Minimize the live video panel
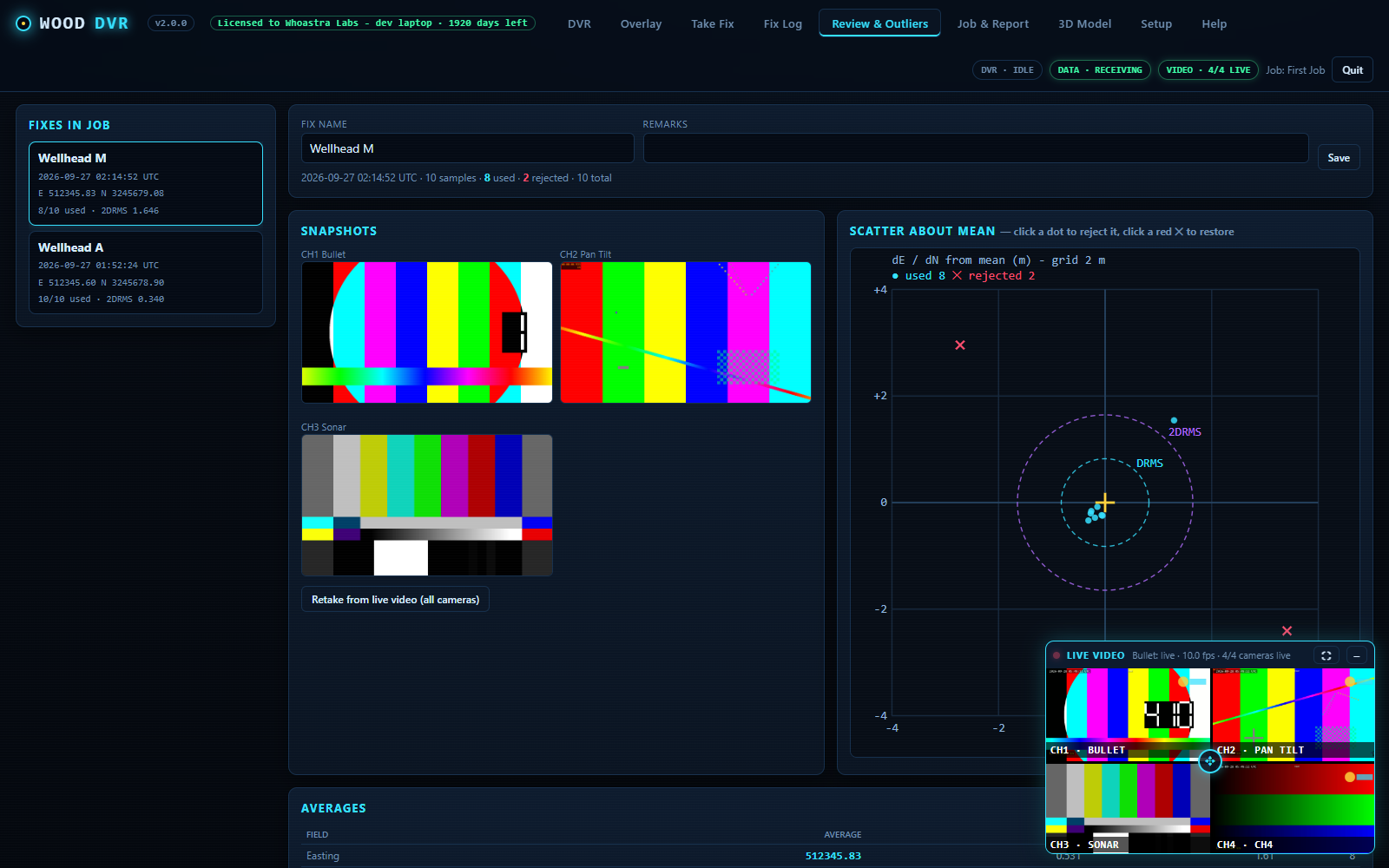 [1357, 655]
